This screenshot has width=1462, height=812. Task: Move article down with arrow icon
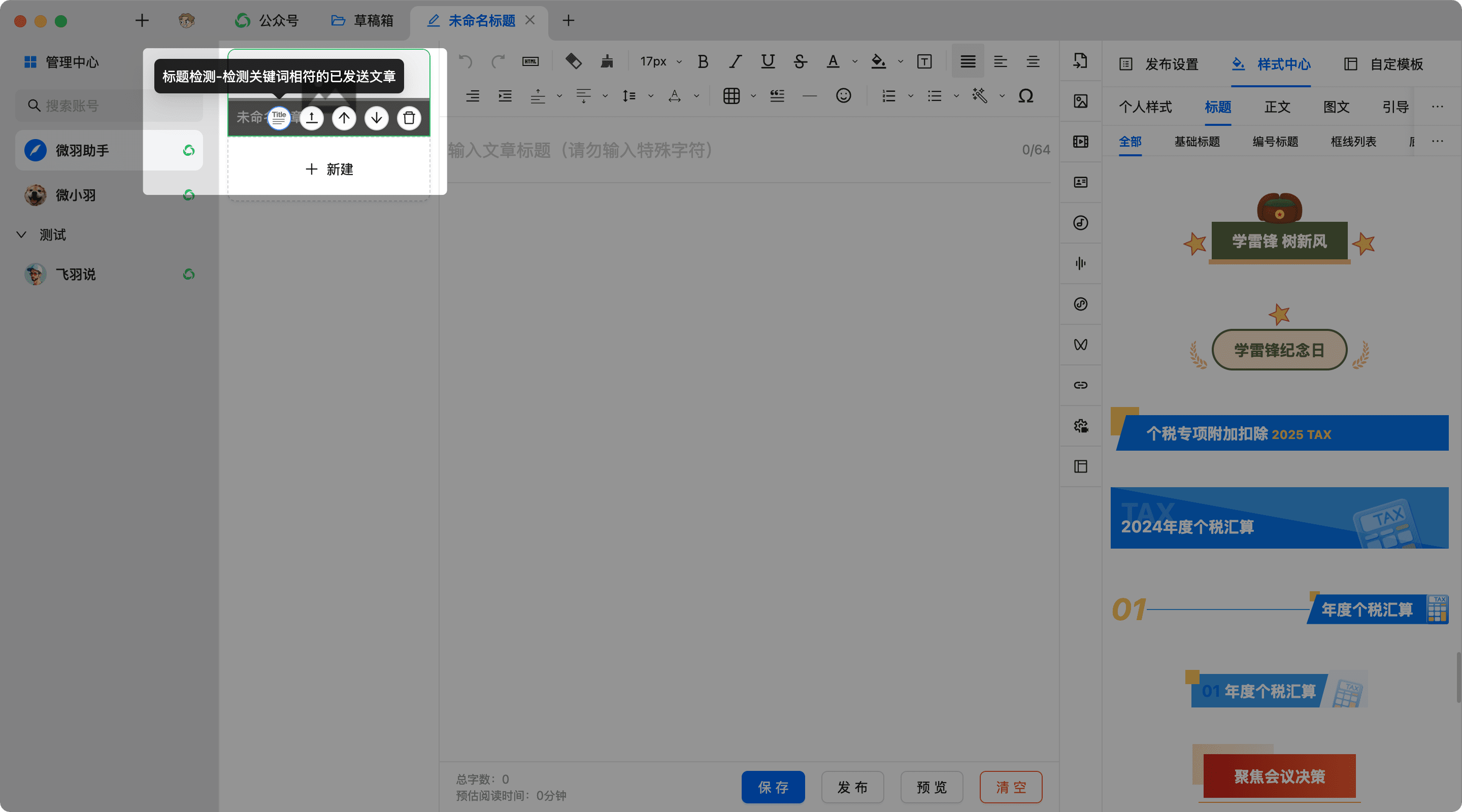(376, 118)
